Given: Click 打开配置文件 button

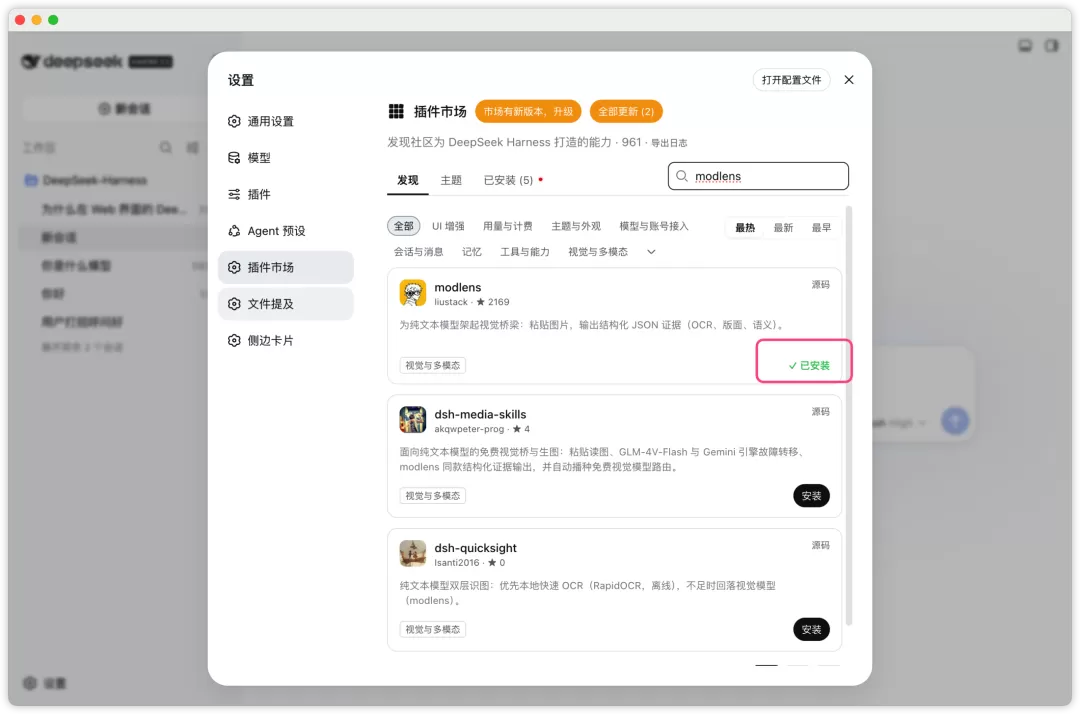Looking at the screenshot, I should click(791, 80).
